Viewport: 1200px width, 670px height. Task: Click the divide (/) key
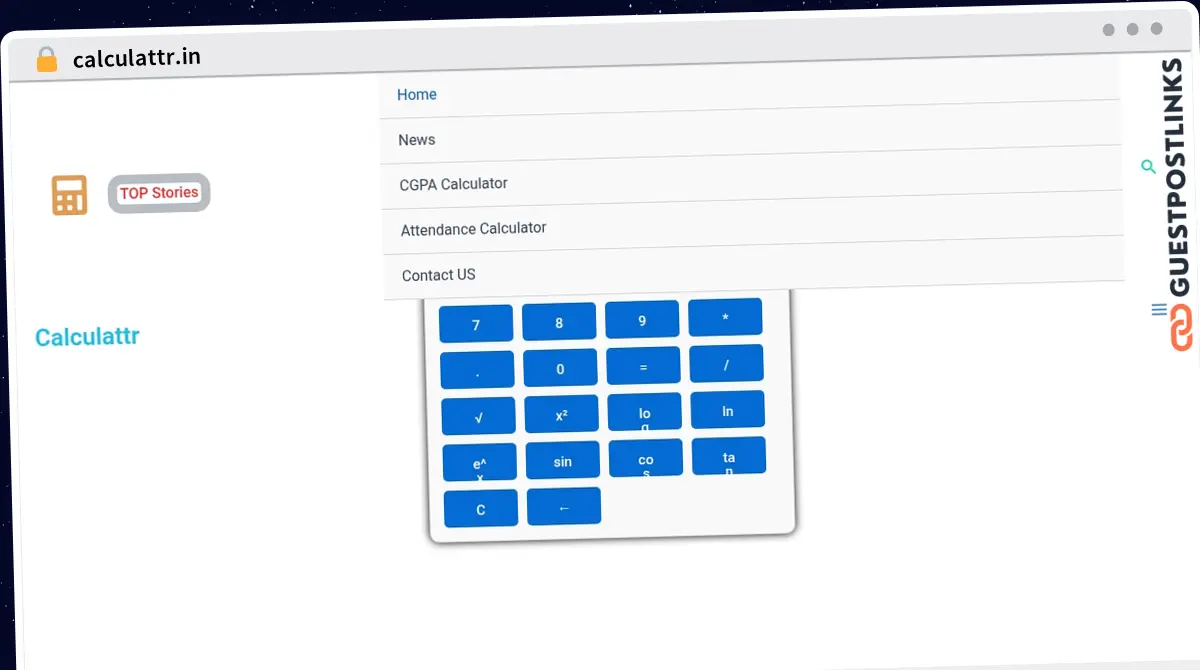[x=726, y=363]
